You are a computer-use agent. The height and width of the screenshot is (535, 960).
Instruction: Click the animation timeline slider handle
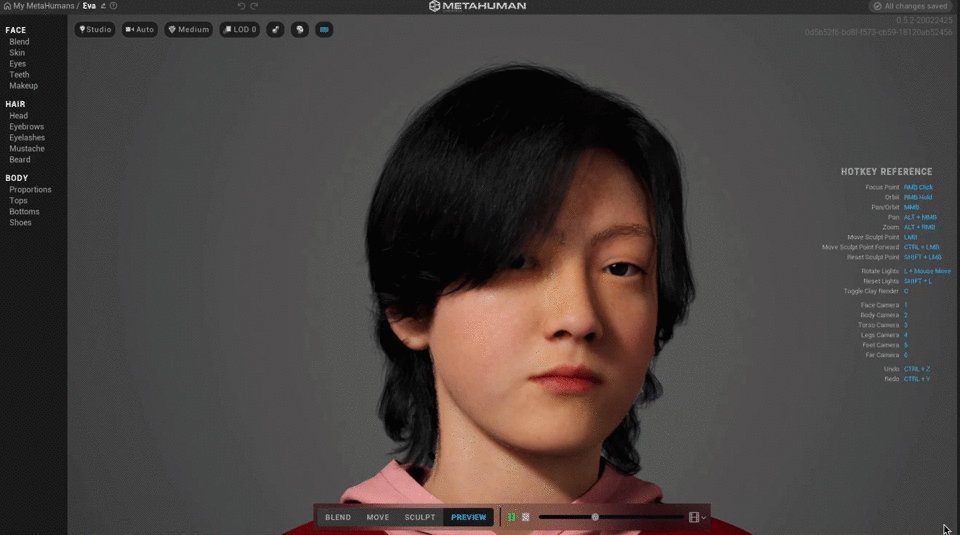coord(595,517)
